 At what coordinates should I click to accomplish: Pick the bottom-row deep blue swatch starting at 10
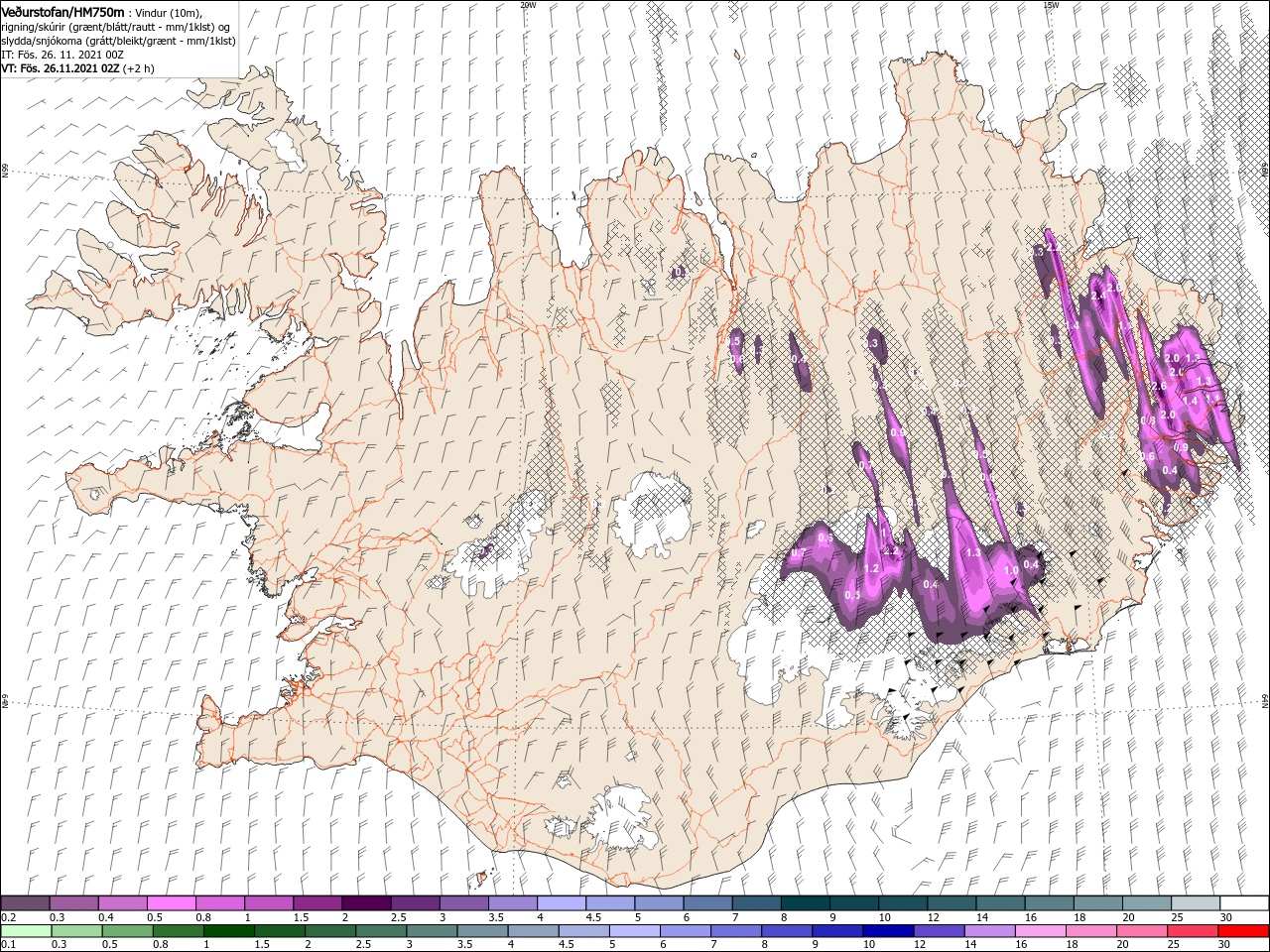tap(888, 931)
